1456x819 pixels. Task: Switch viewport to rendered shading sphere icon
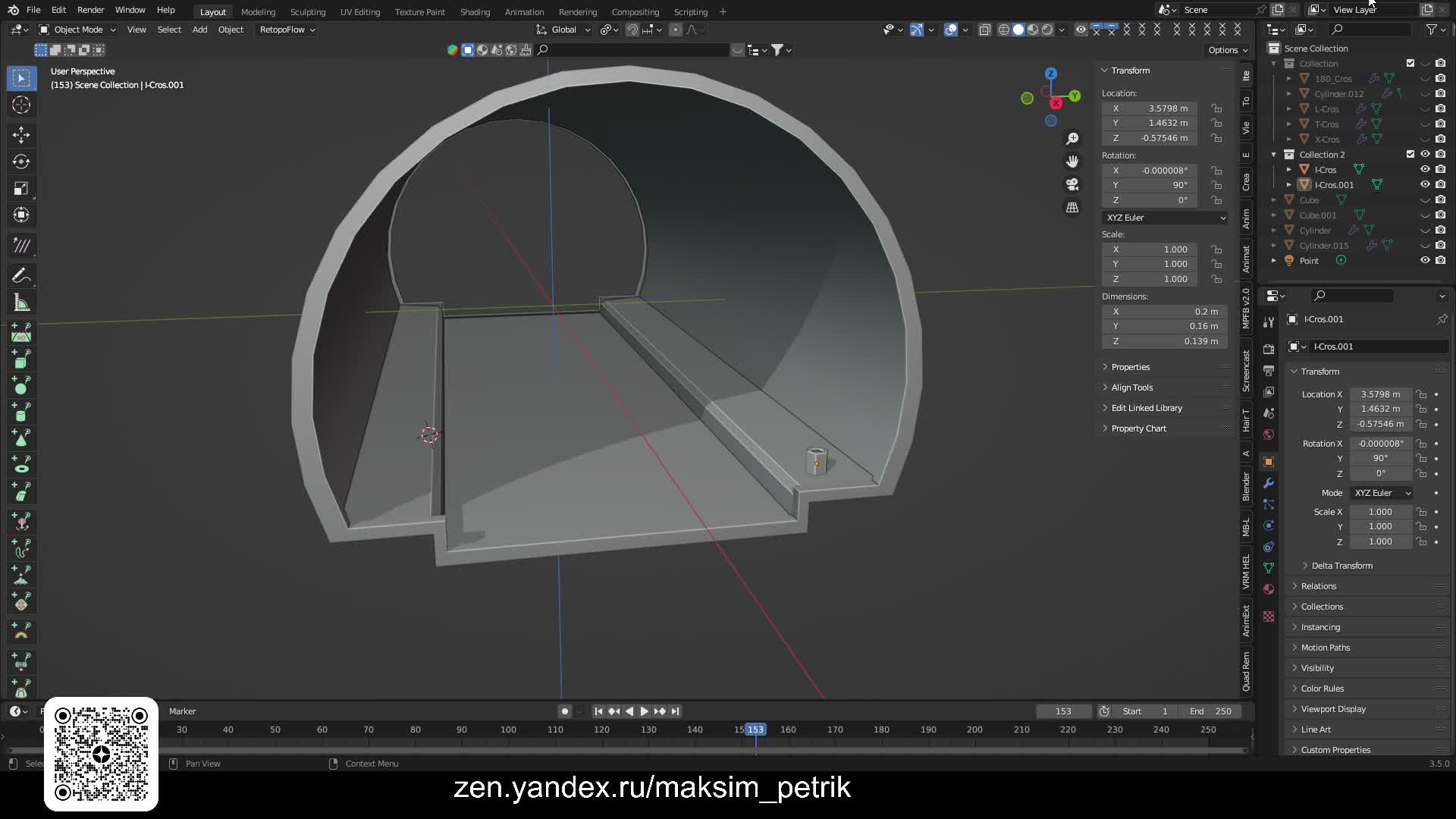click(x=1047, y=30)
